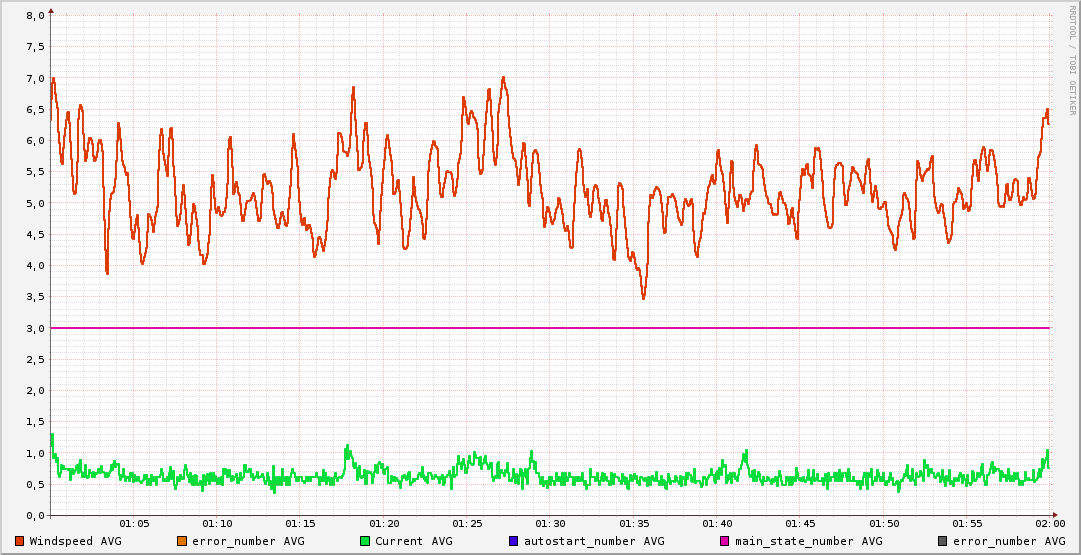Select the 01:30 tick label on the time axis
The width and height of the screenshot is (1081, 555).
click(550, 523)
